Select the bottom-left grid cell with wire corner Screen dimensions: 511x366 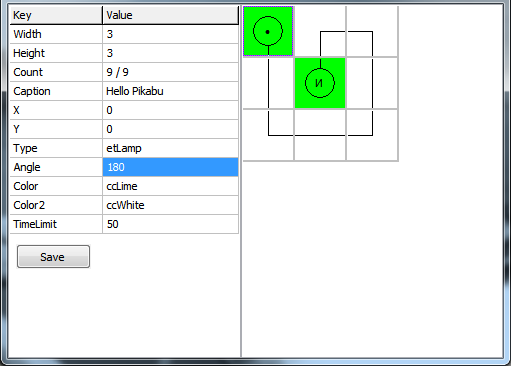268,135
